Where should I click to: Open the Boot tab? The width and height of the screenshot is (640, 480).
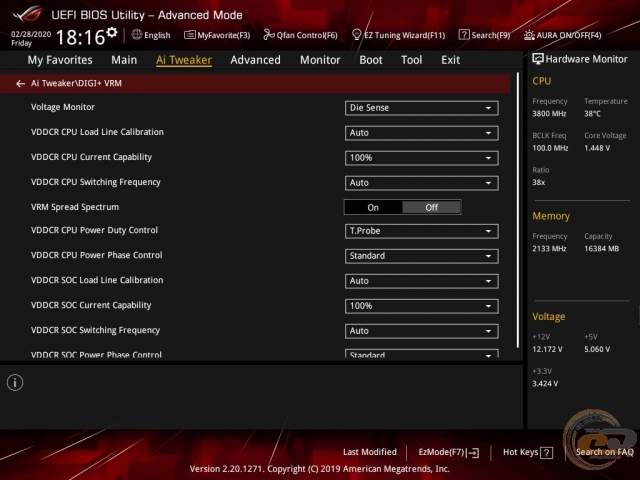point(371,60)
